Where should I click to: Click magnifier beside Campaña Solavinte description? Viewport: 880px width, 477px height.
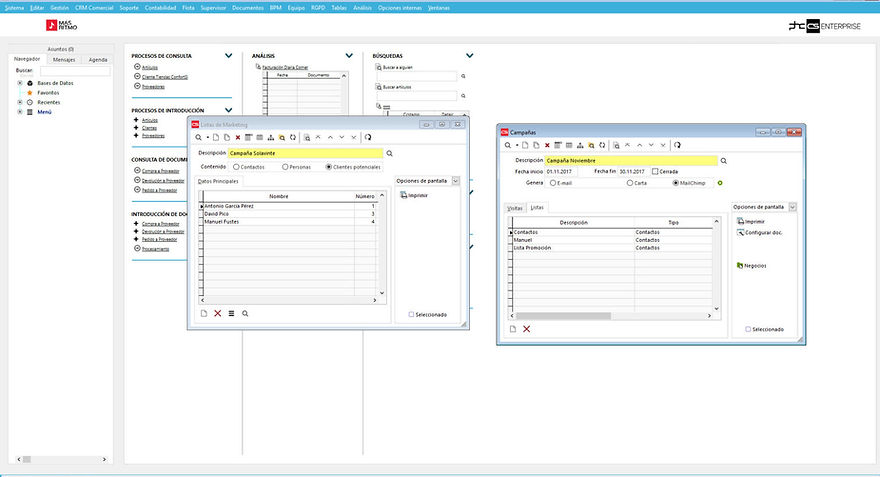pyautogui.click(x=389, y=153)
